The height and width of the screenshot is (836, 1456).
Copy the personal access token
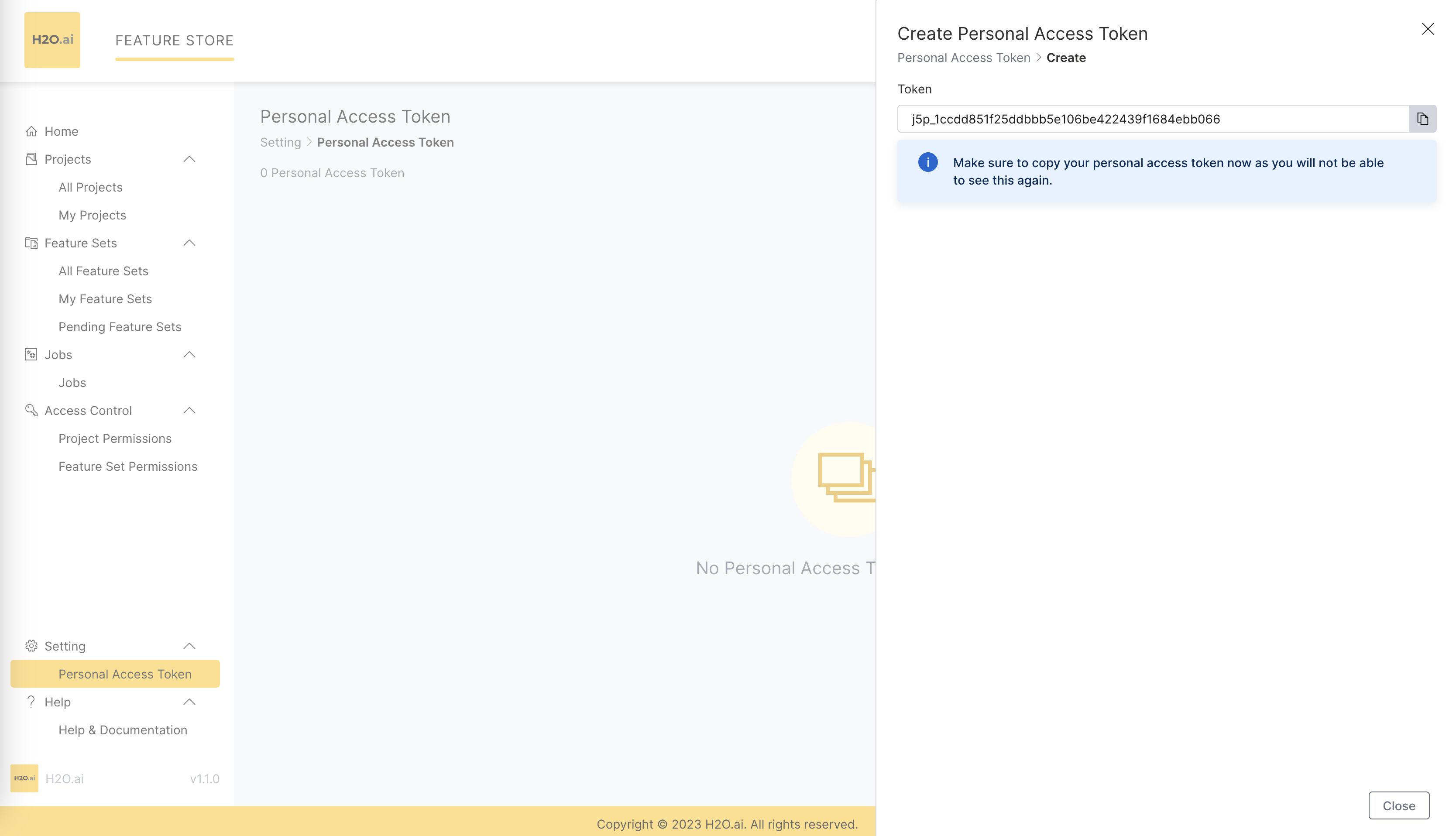[1423, 118]
